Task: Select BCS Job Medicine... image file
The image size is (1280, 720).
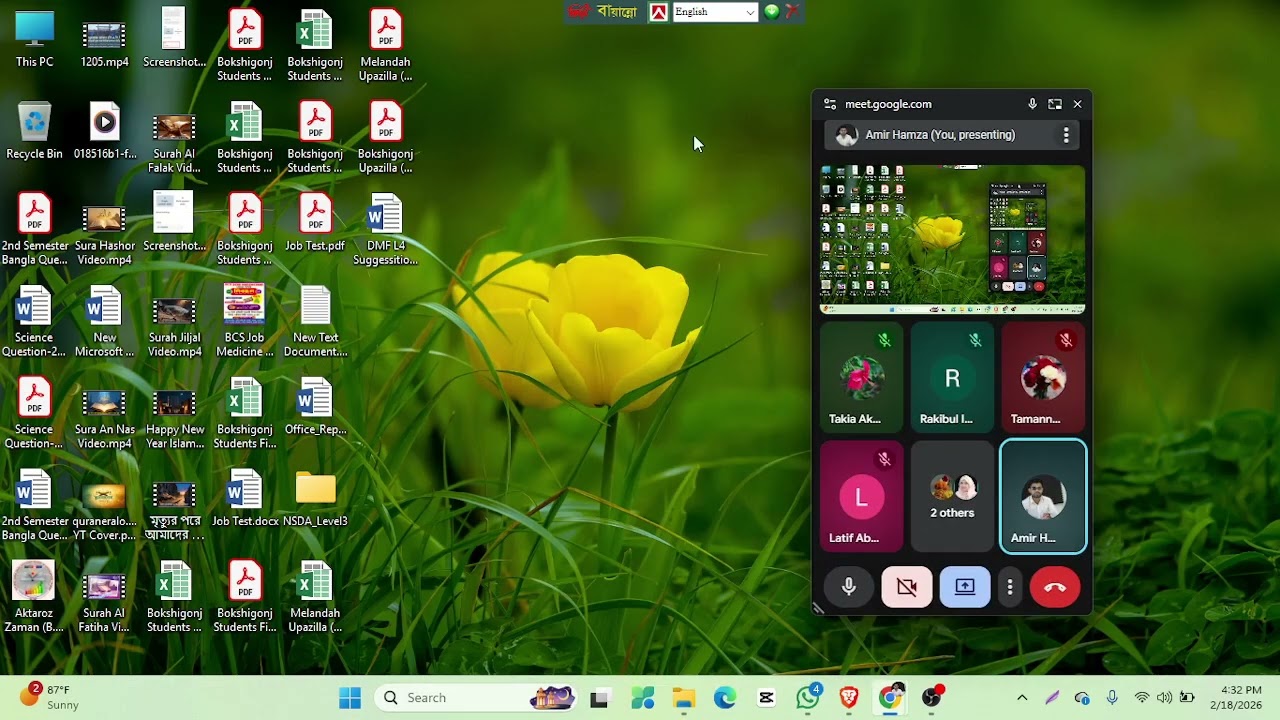Action: click(244, 322)
